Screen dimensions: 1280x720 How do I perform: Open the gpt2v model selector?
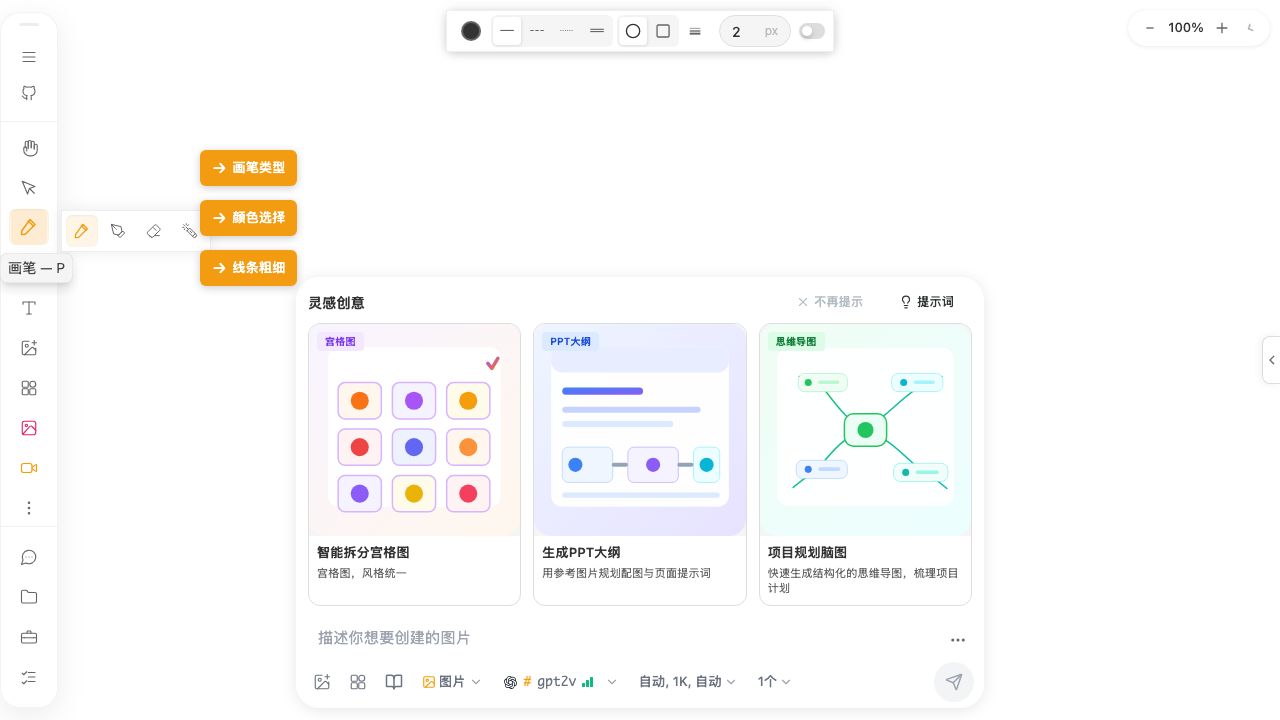point(549,682)
